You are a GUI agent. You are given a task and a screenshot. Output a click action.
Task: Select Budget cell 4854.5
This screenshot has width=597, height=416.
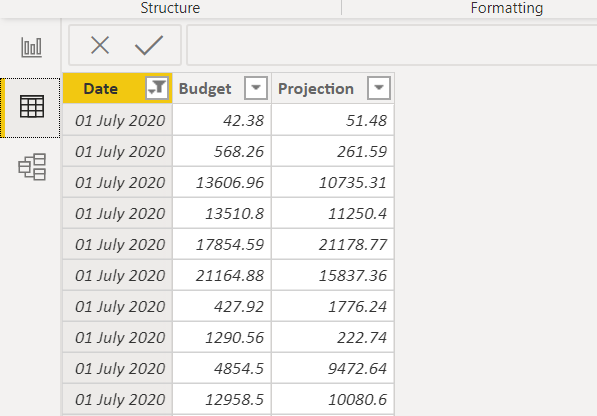222,368
